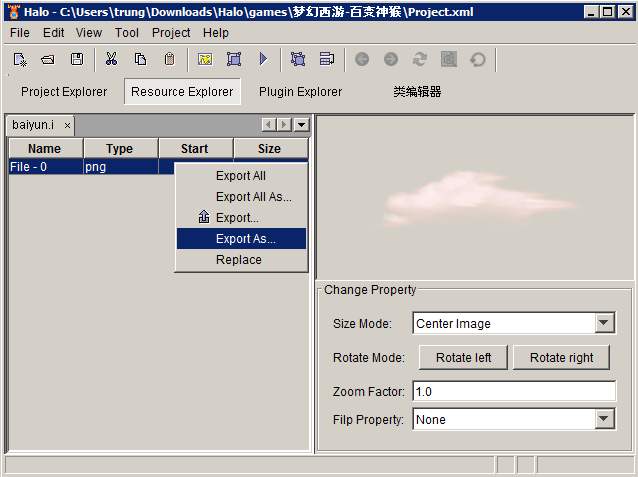Click the Rotate right button
Screen dimensions: 638x477
click(x=562, y=357)
